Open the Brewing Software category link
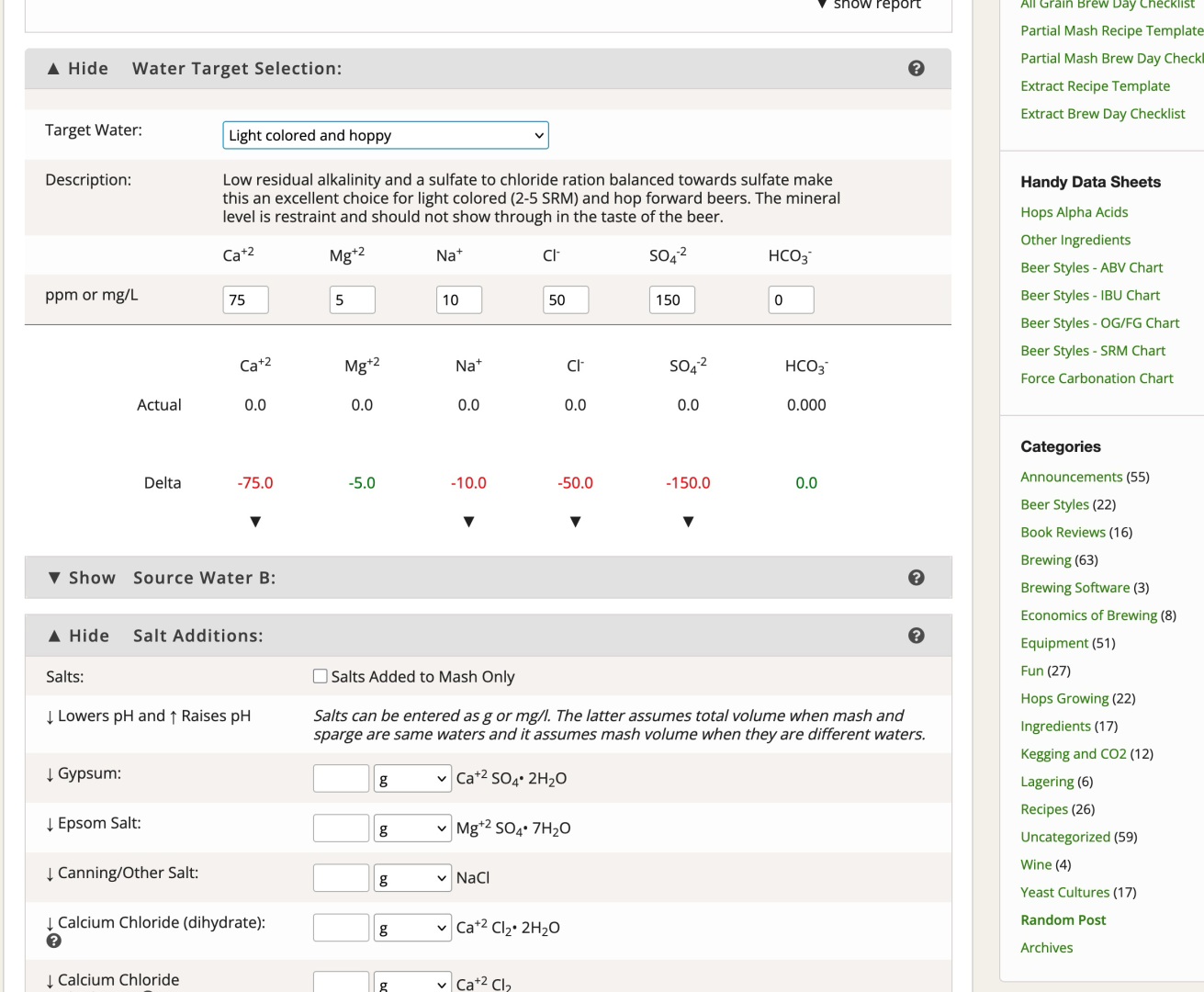Viewport: 1204px width, 992px height. (1075, 588)
